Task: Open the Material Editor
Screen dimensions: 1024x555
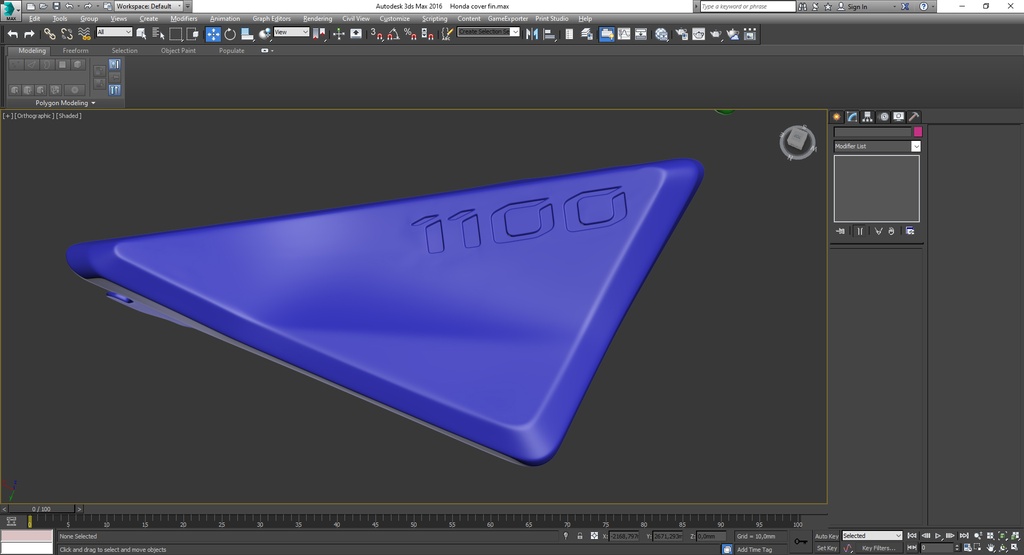Action: (662, 34)
